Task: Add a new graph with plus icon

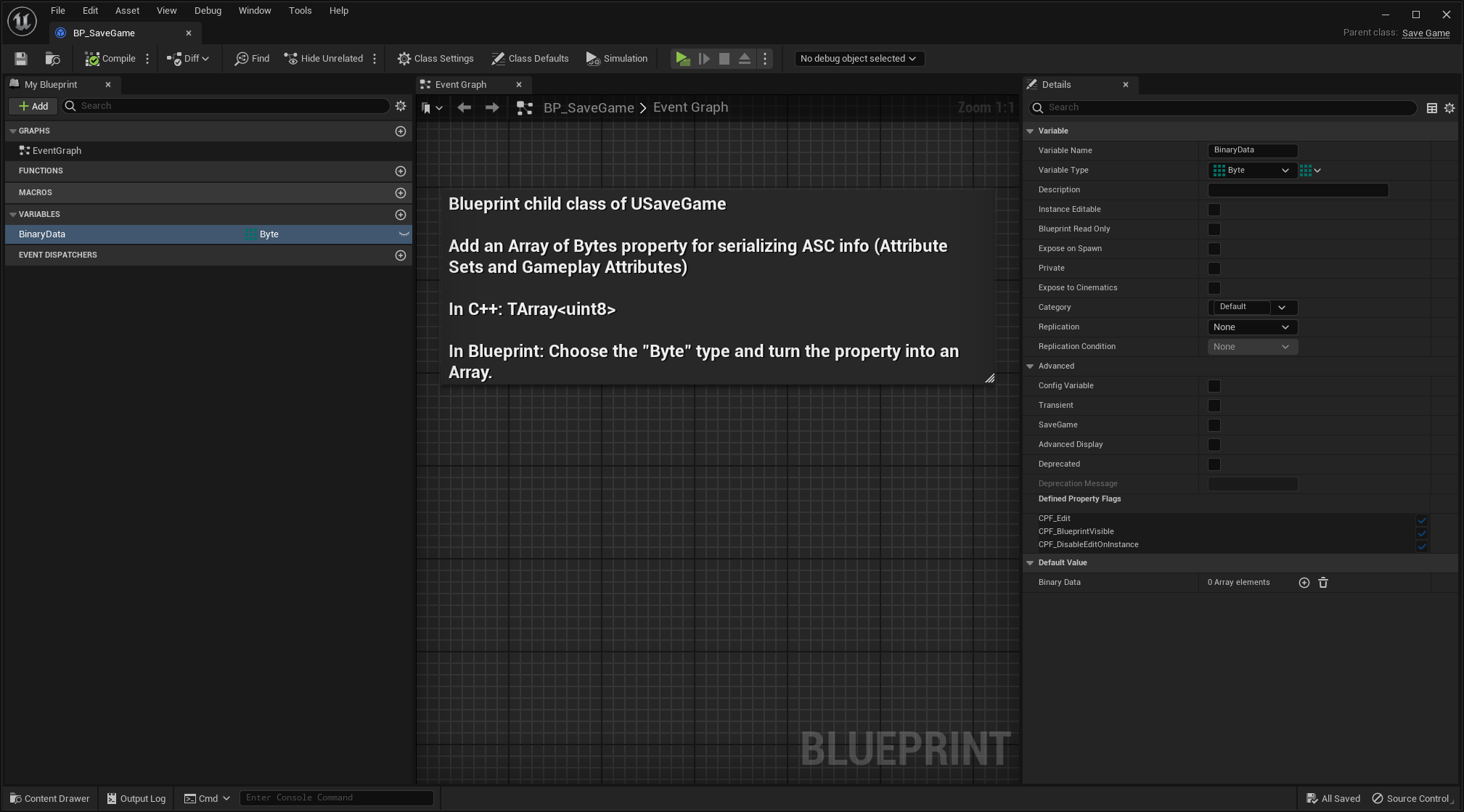Action: pyautogui.click(x=401, y=131)
